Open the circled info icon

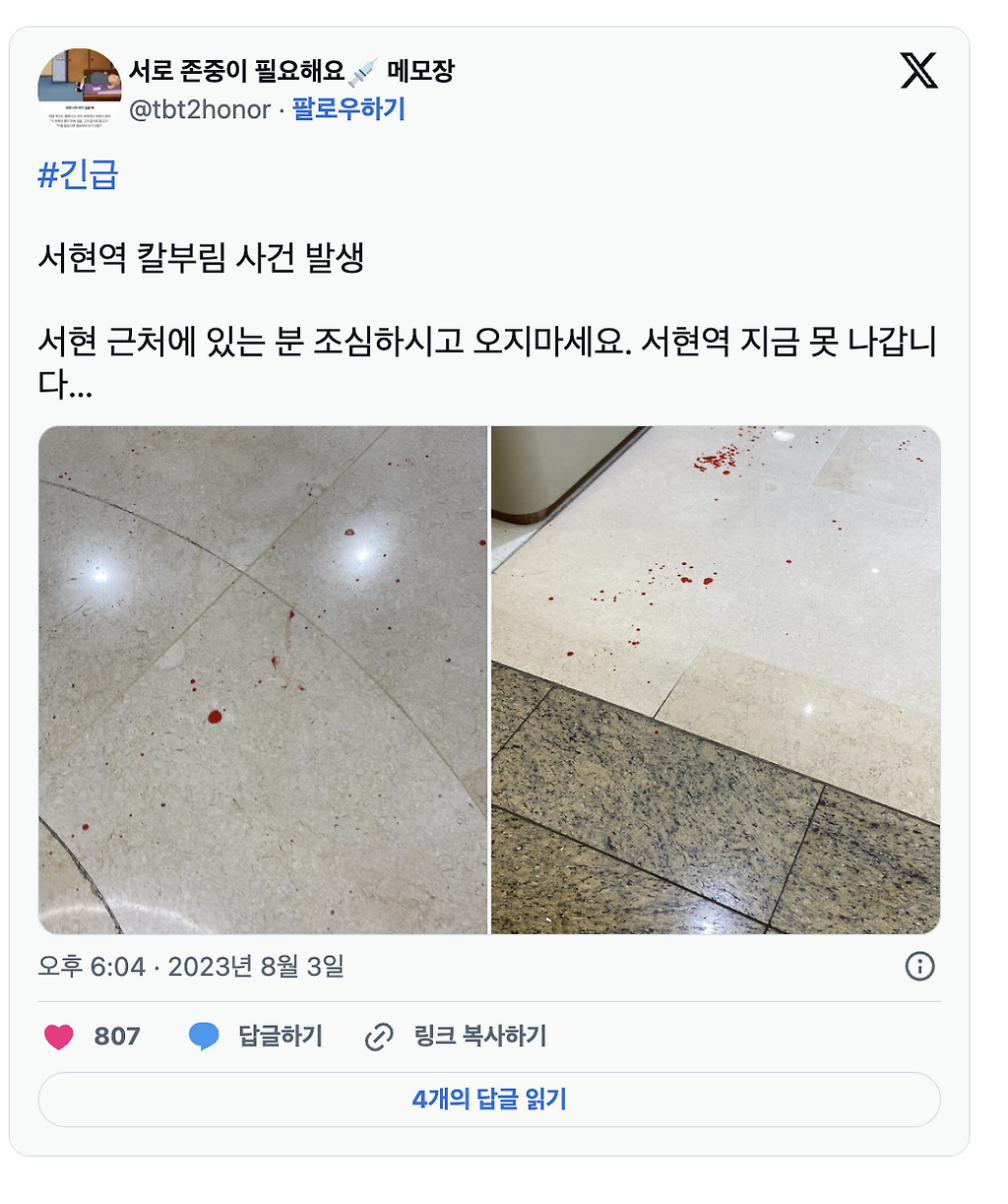tap(919, 967)
